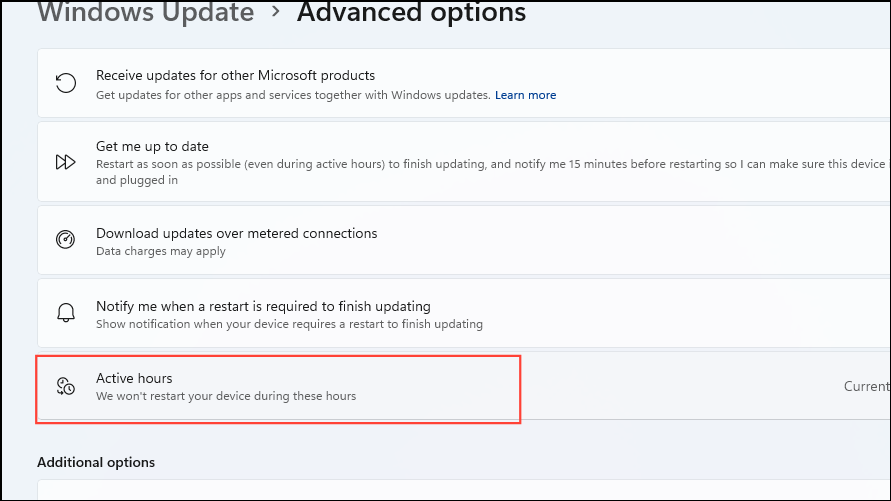Click "Restart as soon as possible" description text

point(490,164)
